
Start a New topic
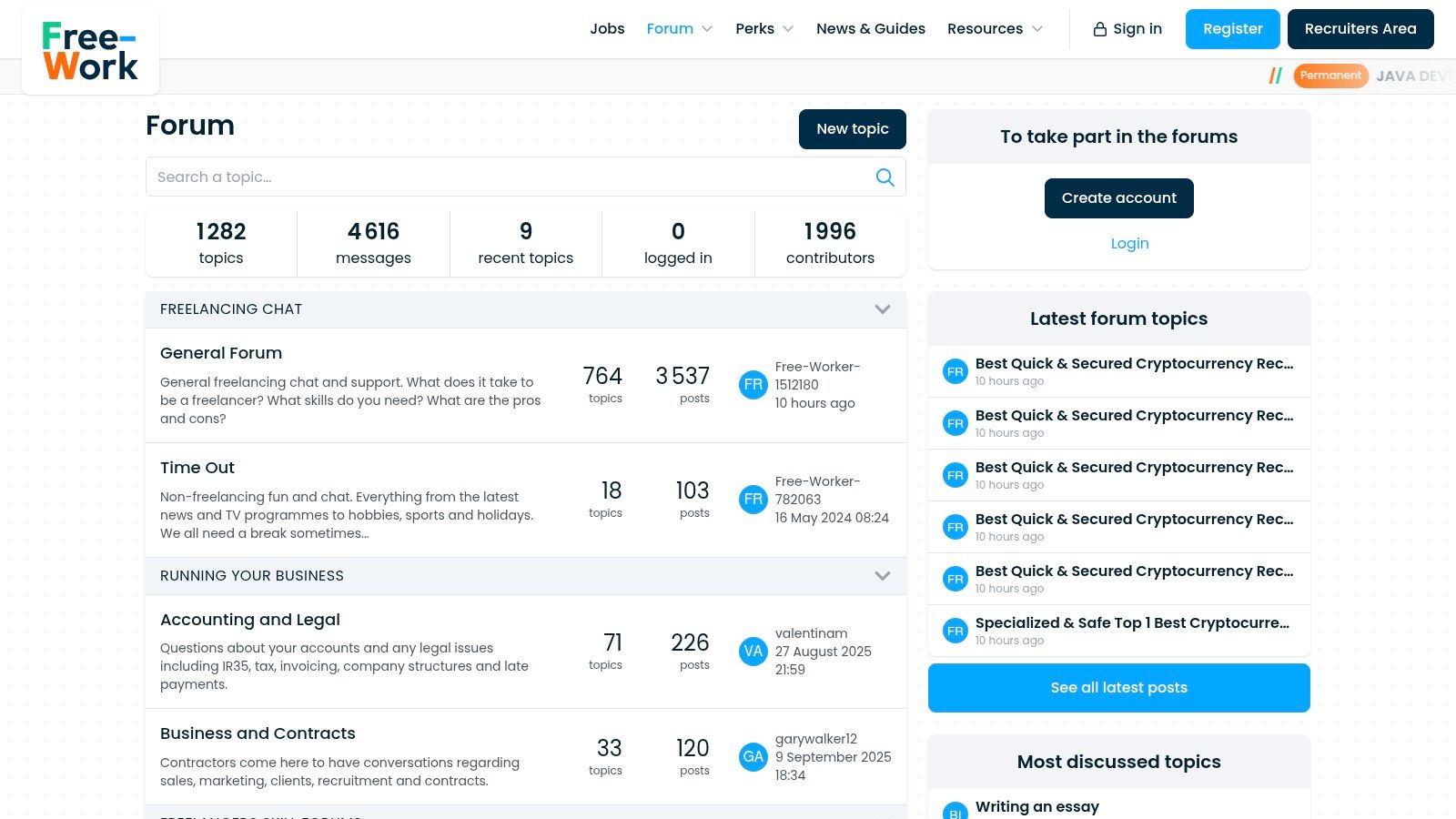853,129
